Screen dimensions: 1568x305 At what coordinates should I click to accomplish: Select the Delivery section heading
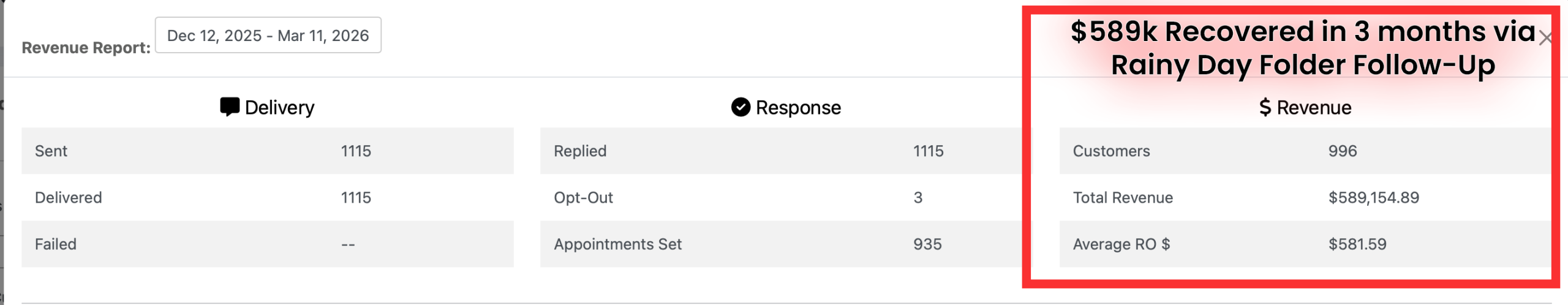click(279, 108)
